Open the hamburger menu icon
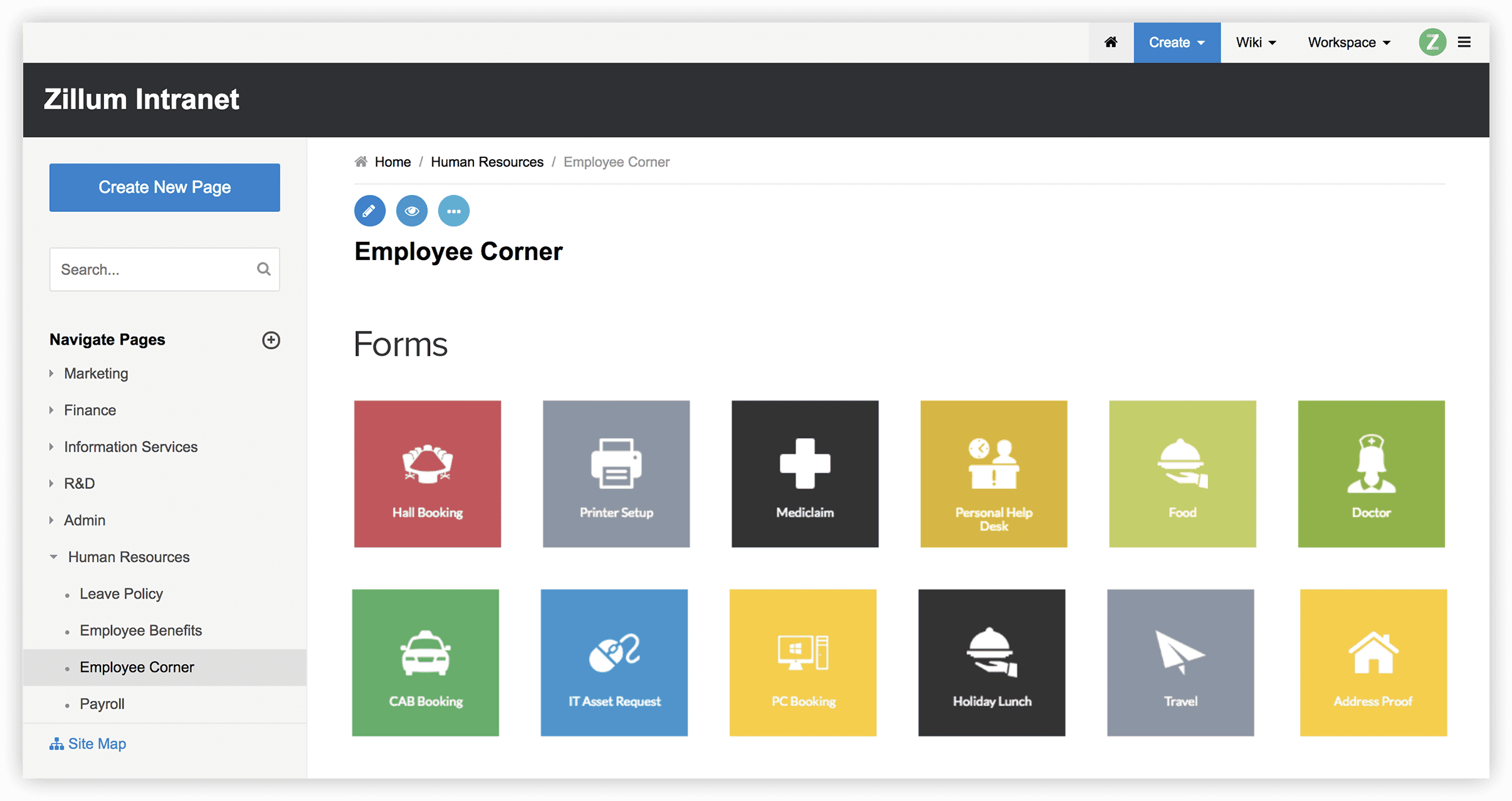1512x801 pixels. click(x=1464, y=42)
